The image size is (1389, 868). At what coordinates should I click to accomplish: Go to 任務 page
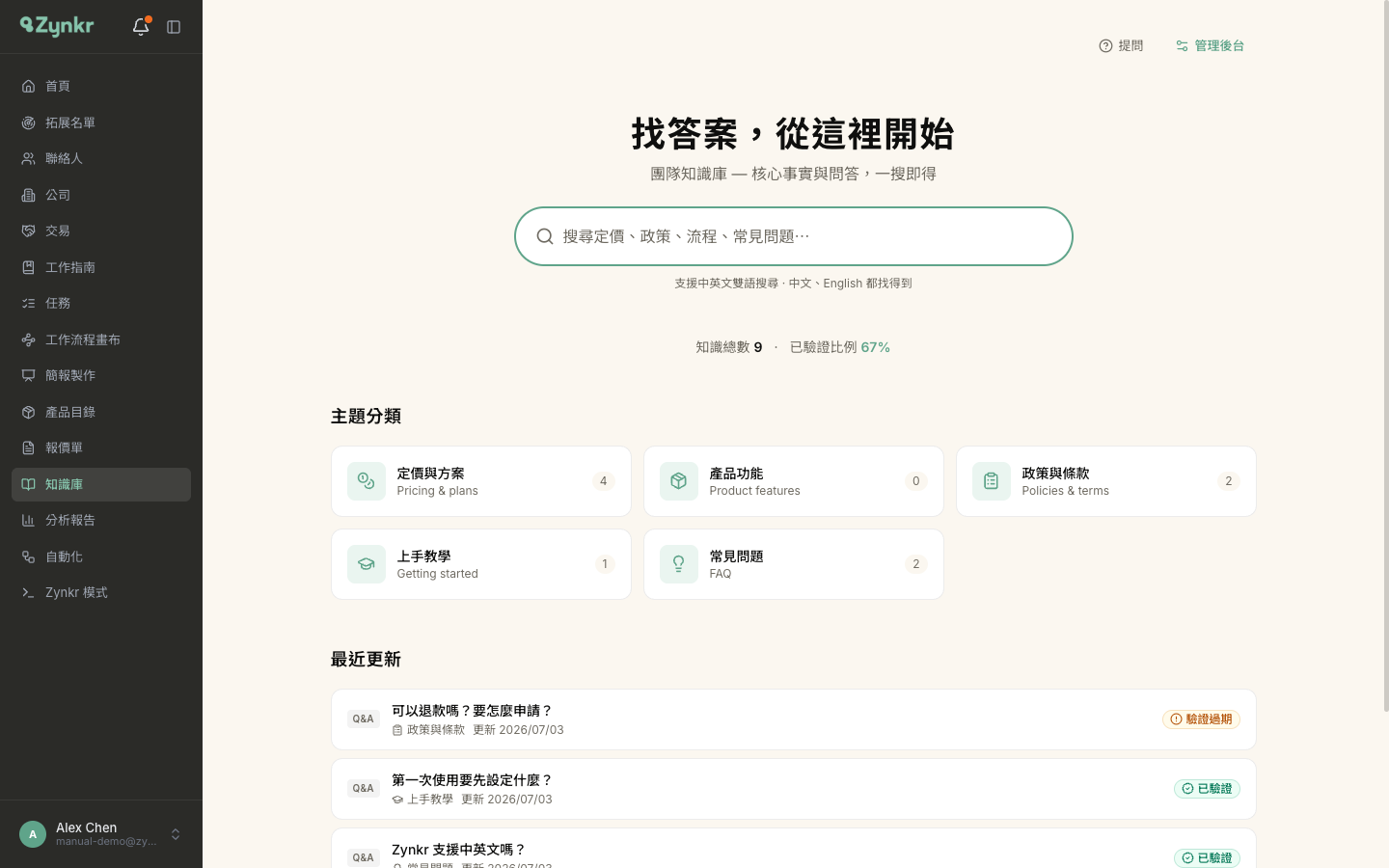pos(101,303)
